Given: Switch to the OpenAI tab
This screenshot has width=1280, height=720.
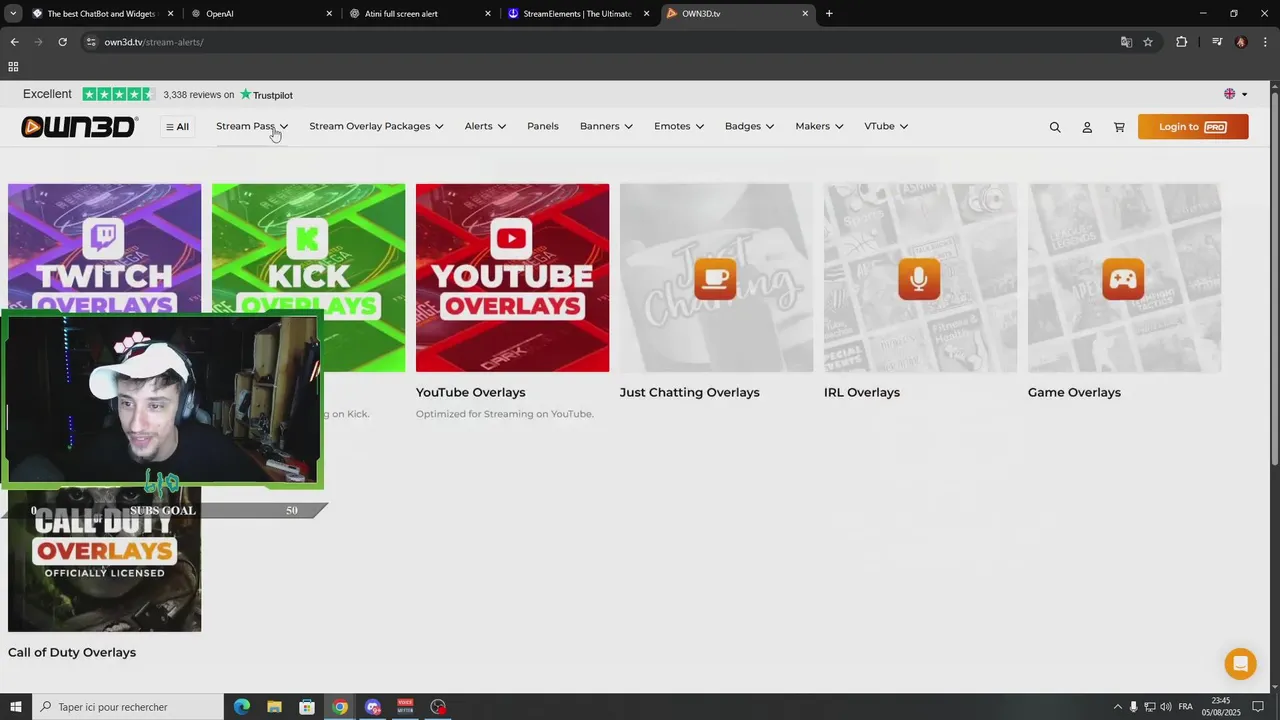Looking at the screenshot, I should (262, 14).
